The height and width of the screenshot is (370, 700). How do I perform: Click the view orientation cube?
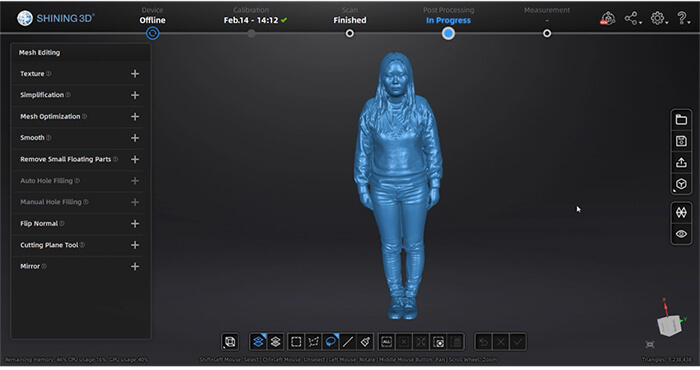coord(670,326)
